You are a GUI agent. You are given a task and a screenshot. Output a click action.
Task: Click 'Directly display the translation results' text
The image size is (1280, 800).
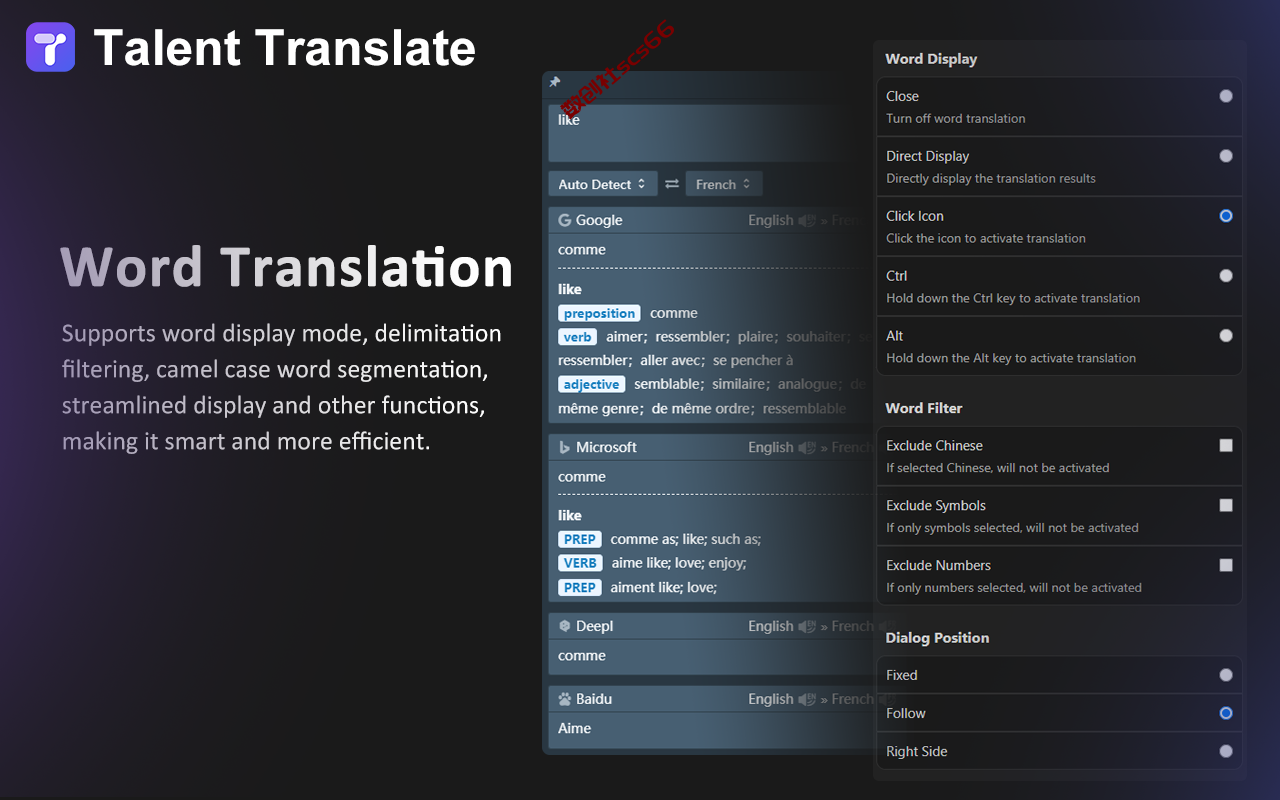(991, 178)
